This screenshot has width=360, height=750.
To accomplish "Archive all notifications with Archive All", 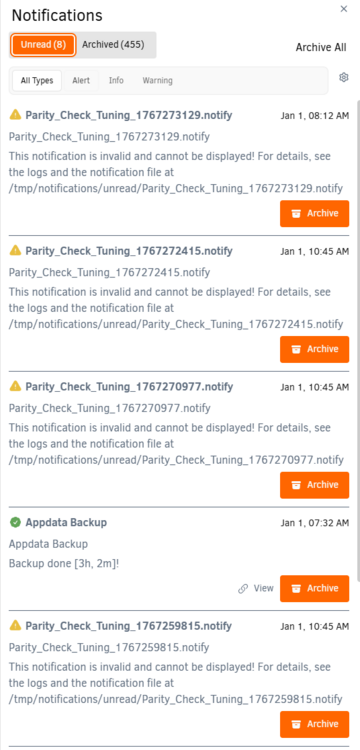I will [x=321, y=47].
